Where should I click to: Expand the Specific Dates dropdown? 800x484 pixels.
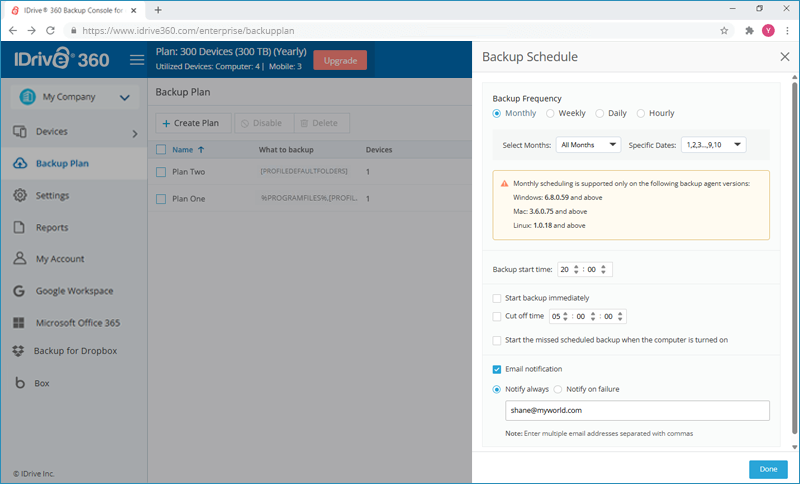[x=713, y=145]
